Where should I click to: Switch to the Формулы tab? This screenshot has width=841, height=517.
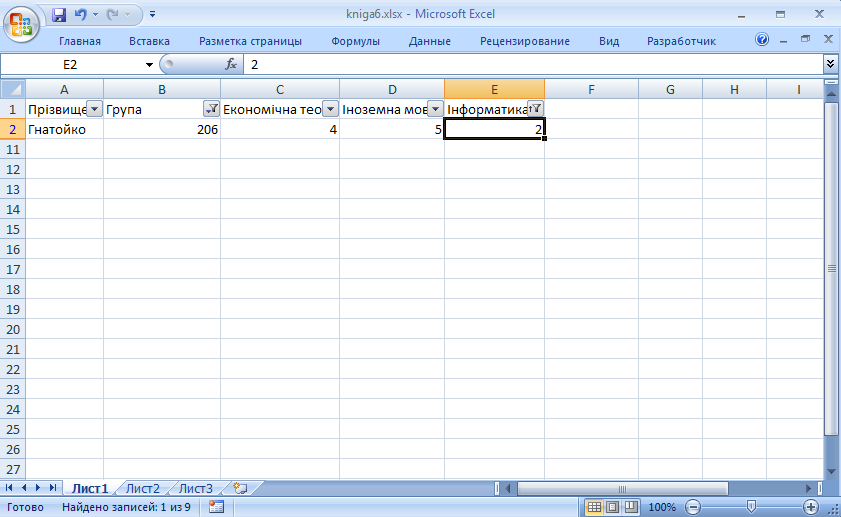tap(355, 41)
